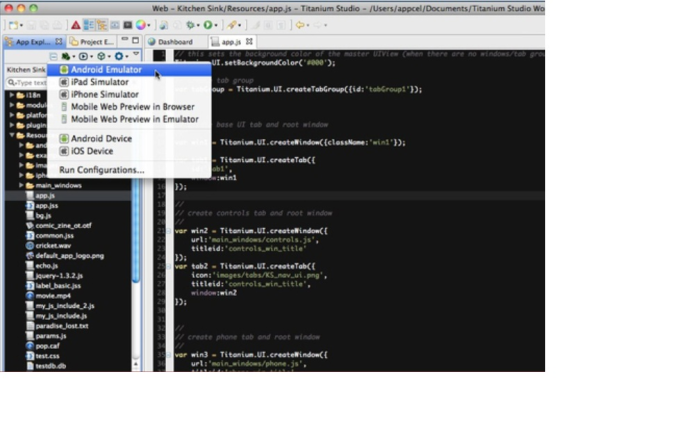Select common.jss in the file tree

point(54,236)
